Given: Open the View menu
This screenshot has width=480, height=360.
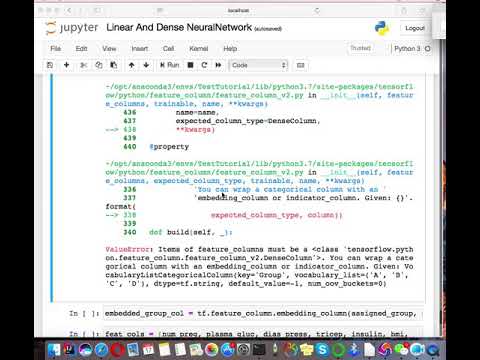Looking at the screenshot, I should point(109,49).
